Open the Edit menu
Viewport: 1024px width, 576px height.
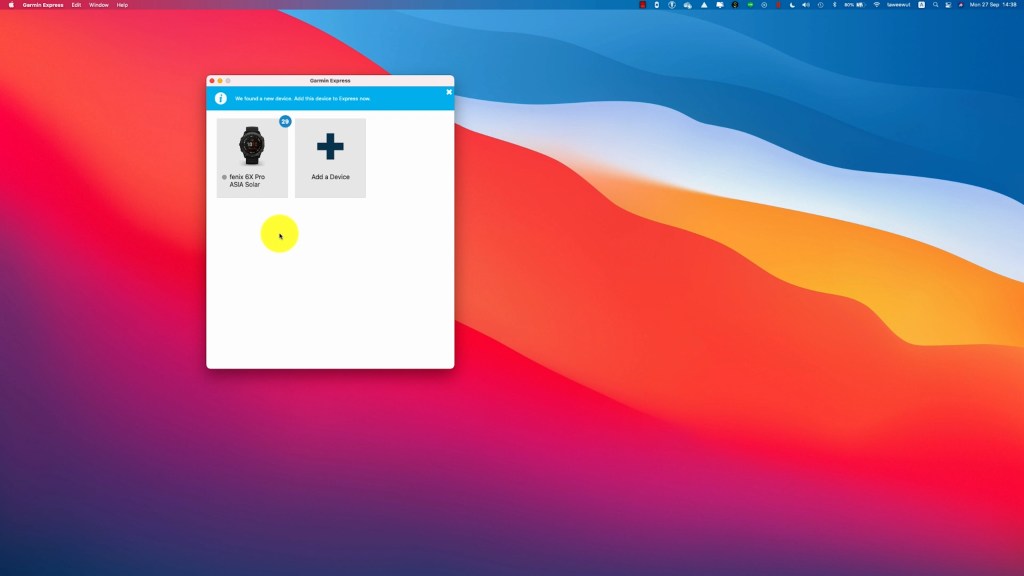(76, 5)
